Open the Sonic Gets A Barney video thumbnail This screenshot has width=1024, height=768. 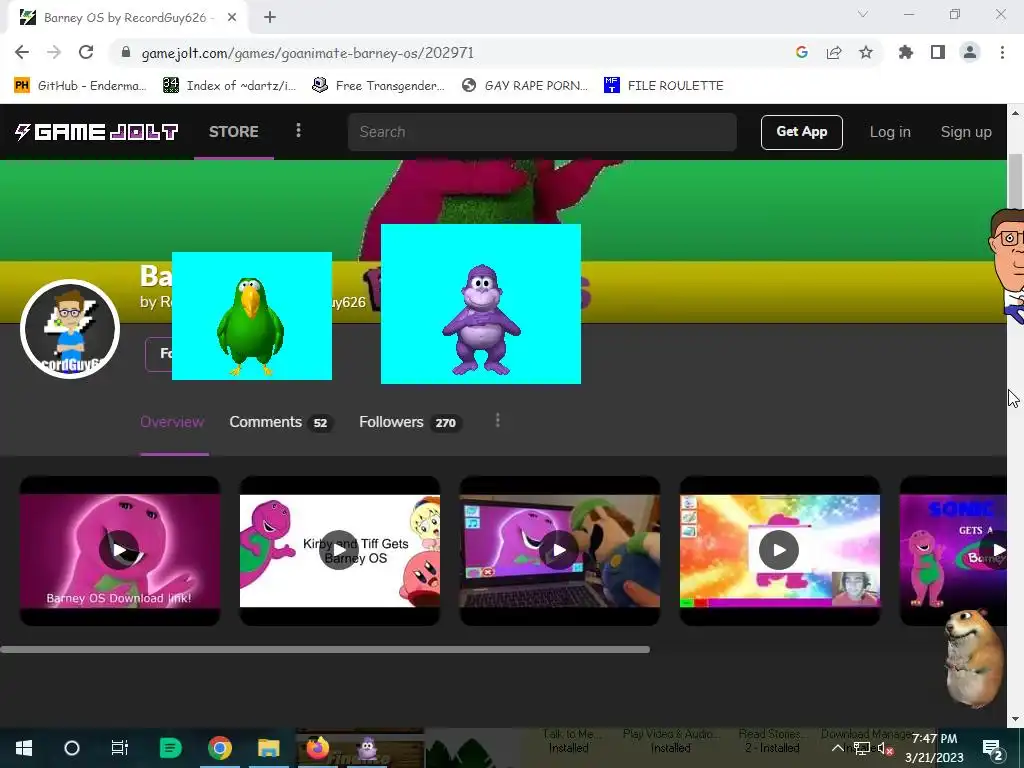click(953, 550)
